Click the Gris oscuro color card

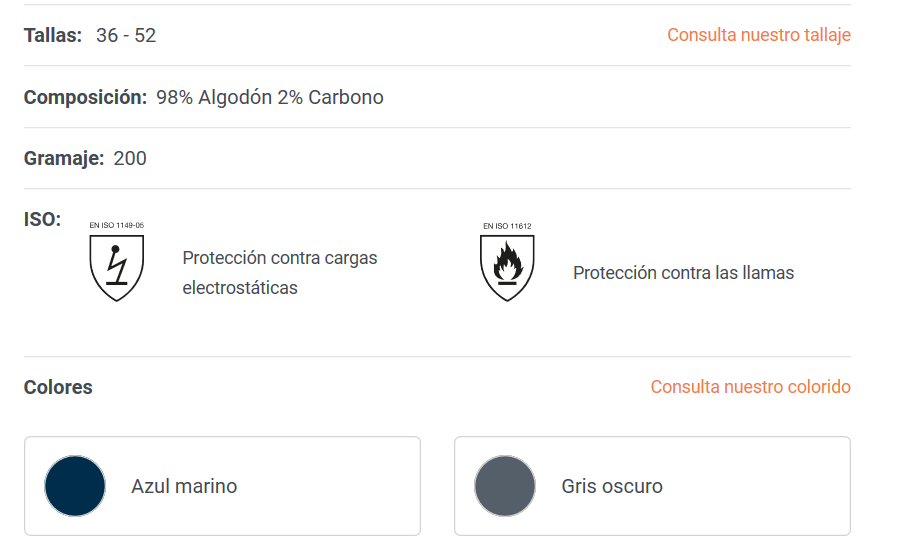652,486
